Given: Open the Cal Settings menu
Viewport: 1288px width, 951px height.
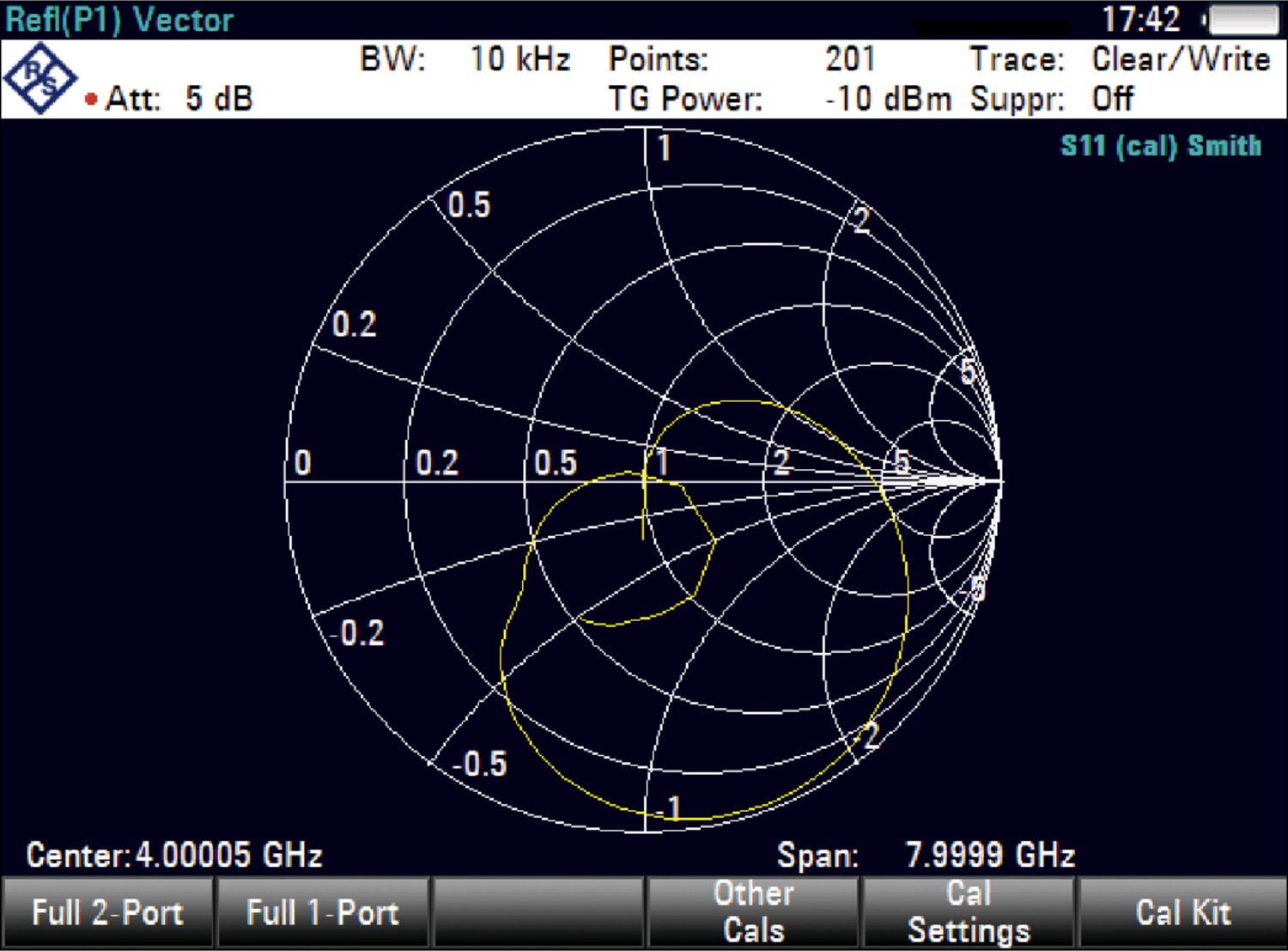Looking at the screenshot, I should point(969,911).
